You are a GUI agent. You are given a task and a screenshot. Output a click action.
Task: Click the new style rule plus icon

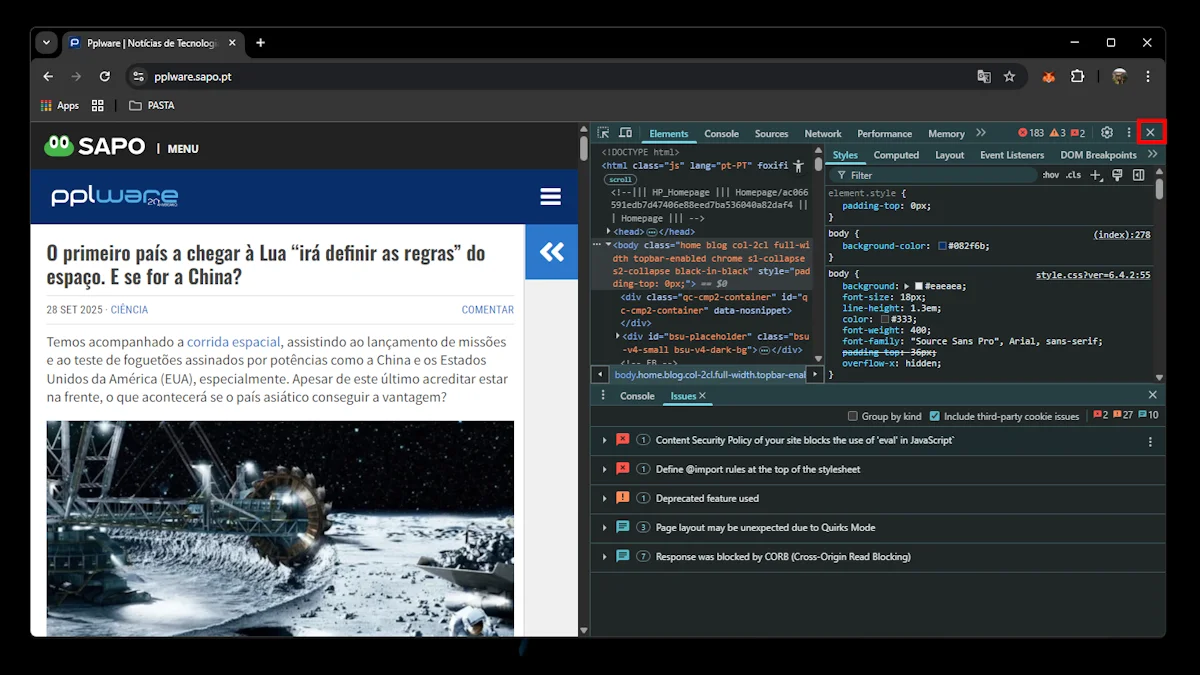point(1095,175)
